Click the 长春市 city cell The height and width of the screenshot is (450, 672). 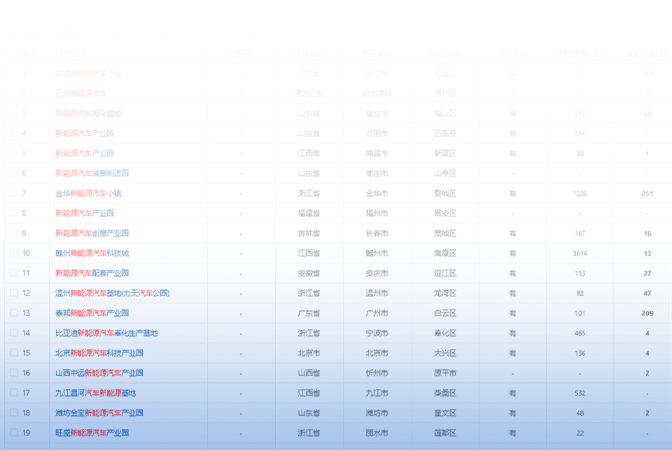coord(377,233)
